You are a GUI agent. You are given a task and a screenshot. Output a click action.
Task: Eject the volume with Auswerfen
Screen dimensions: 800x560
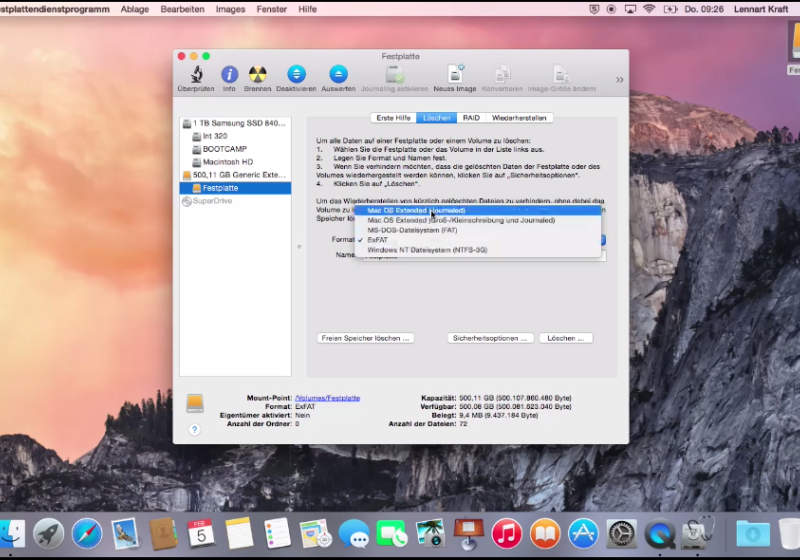[x=338, y=75]
